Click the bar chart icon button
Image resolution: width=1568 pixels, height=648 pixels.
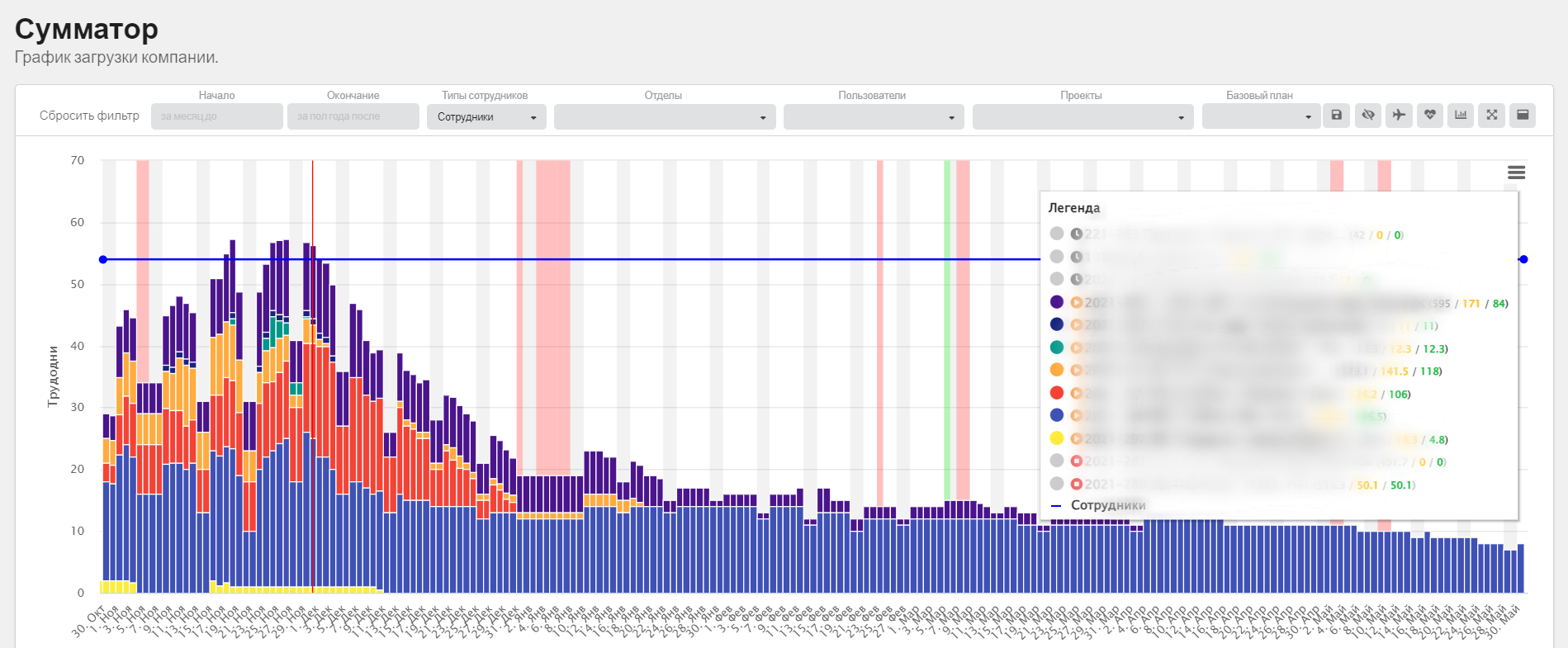click(1461, 116)
